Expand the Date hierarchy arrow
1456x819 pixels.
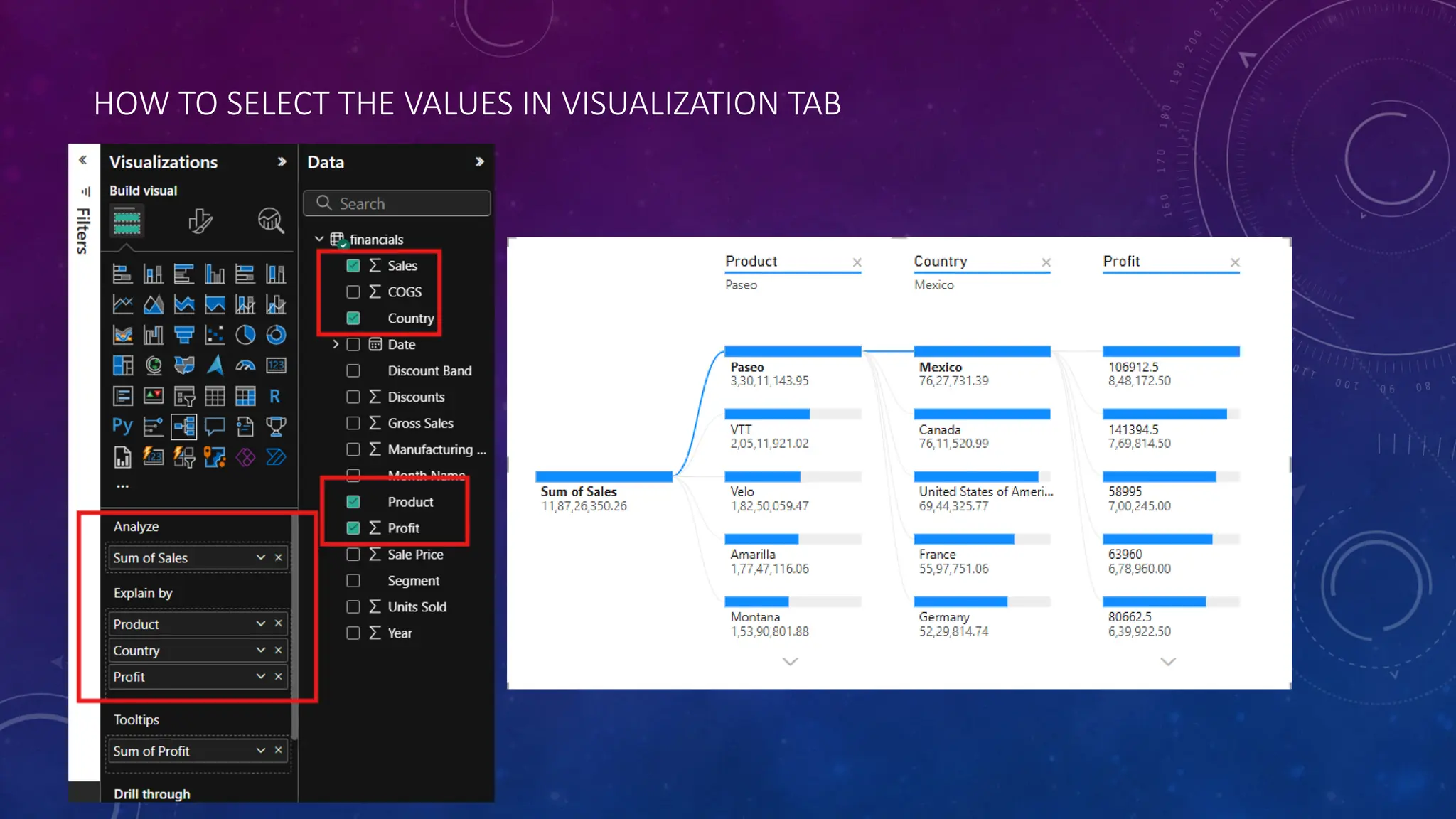(336, 345)
